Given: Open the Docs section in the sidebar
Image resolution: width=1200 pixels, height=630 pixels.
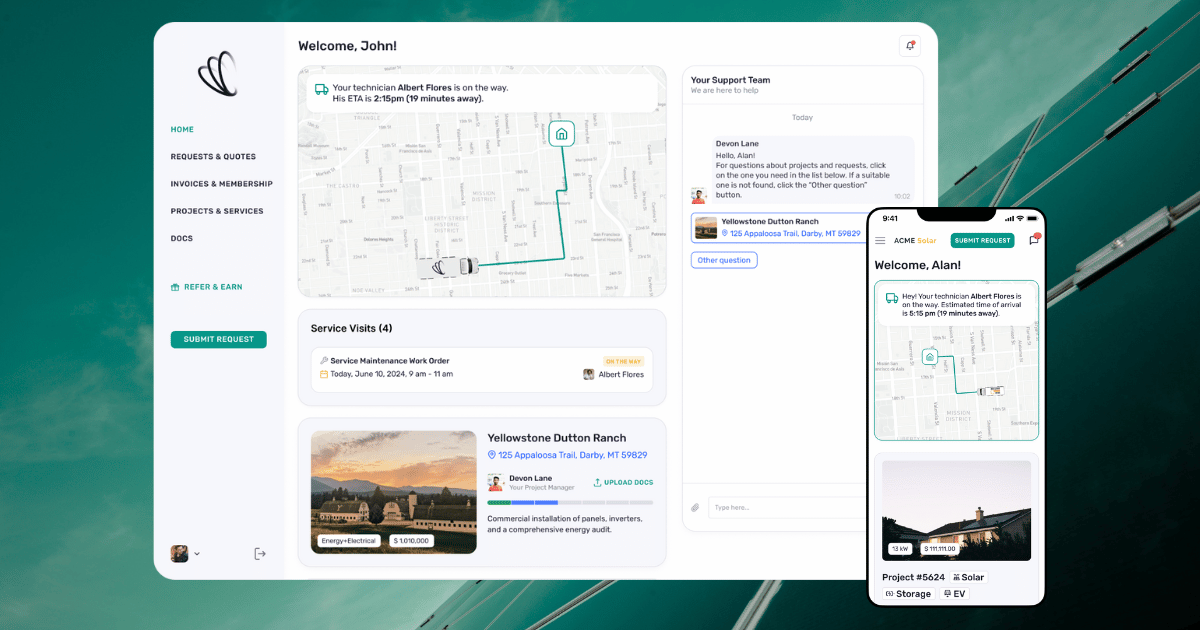Looking at the screenshot, I should (182, 238).
